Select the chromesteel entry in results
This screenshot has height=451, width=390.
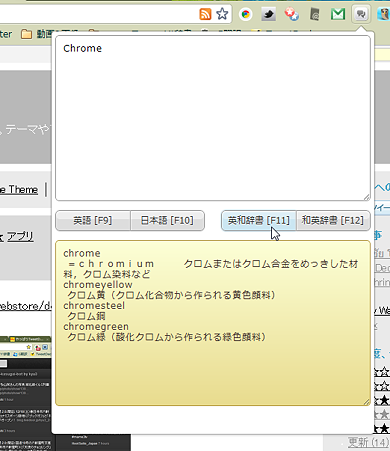click(94, 305)
